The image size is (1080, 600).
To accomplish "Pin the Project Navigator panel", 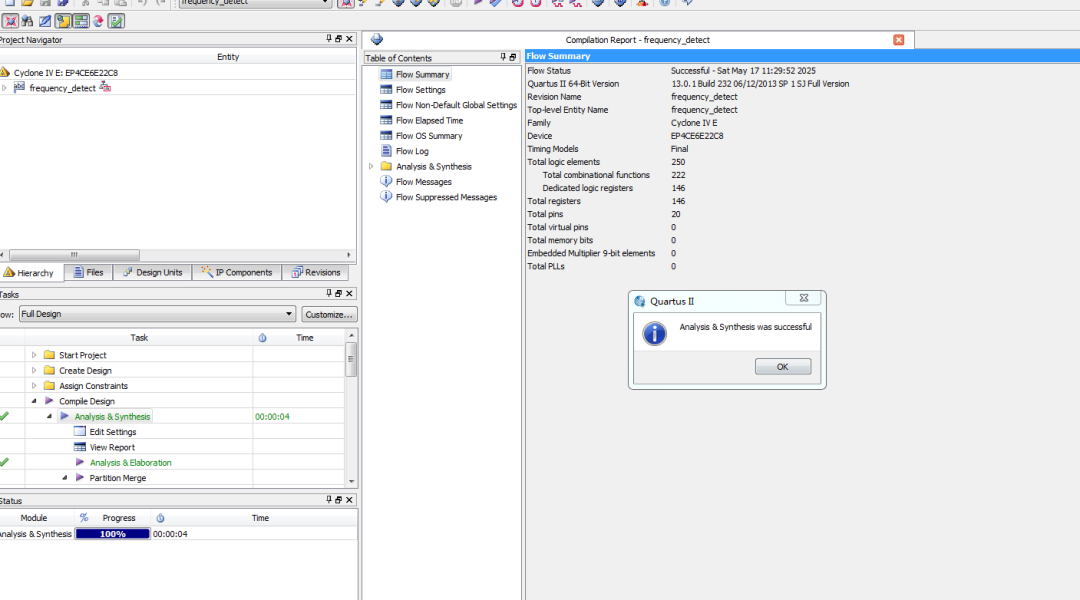I will (x=329, y=39).
